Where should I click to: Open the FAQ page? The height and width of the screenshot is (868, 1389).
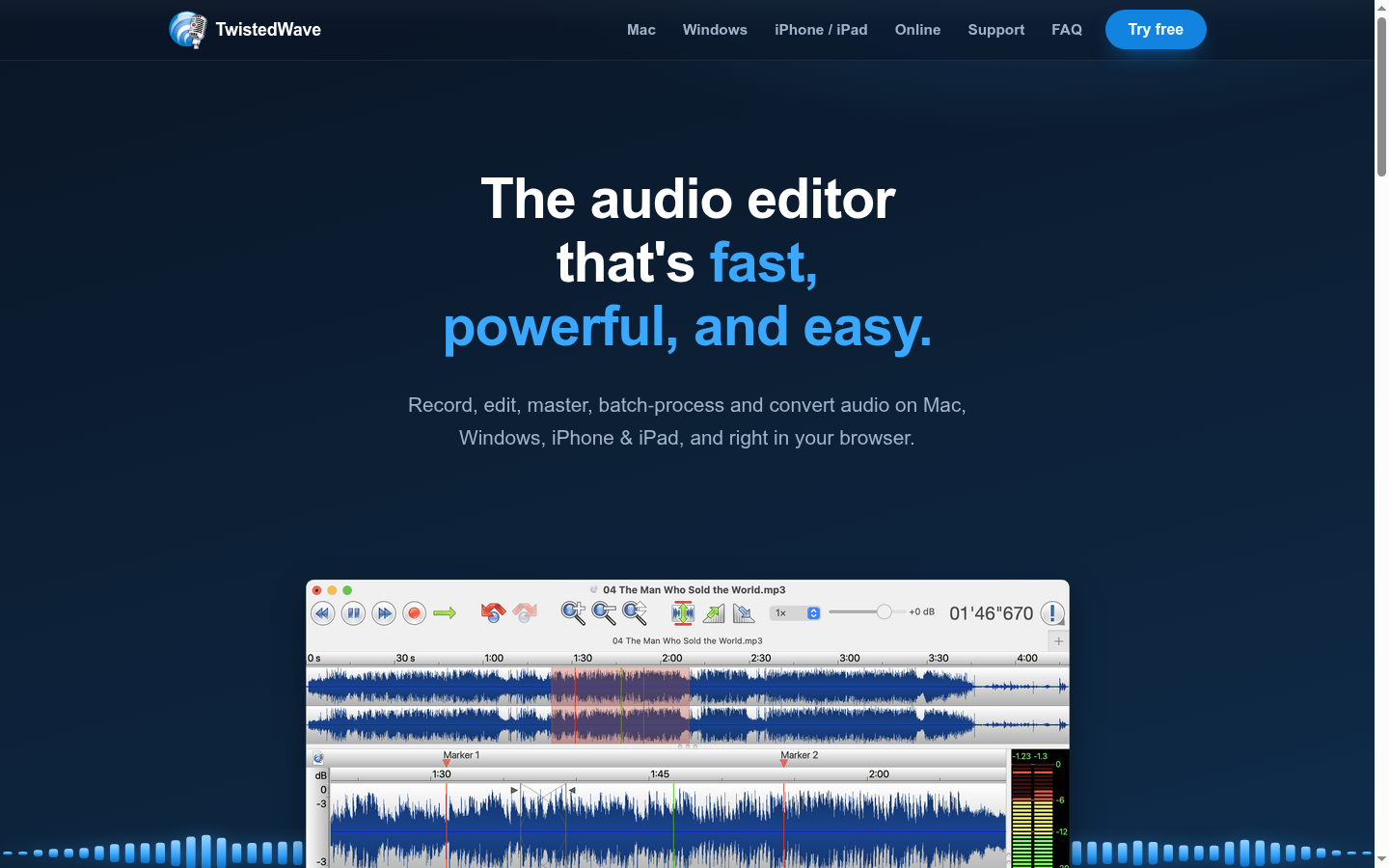pos(1067,30)
